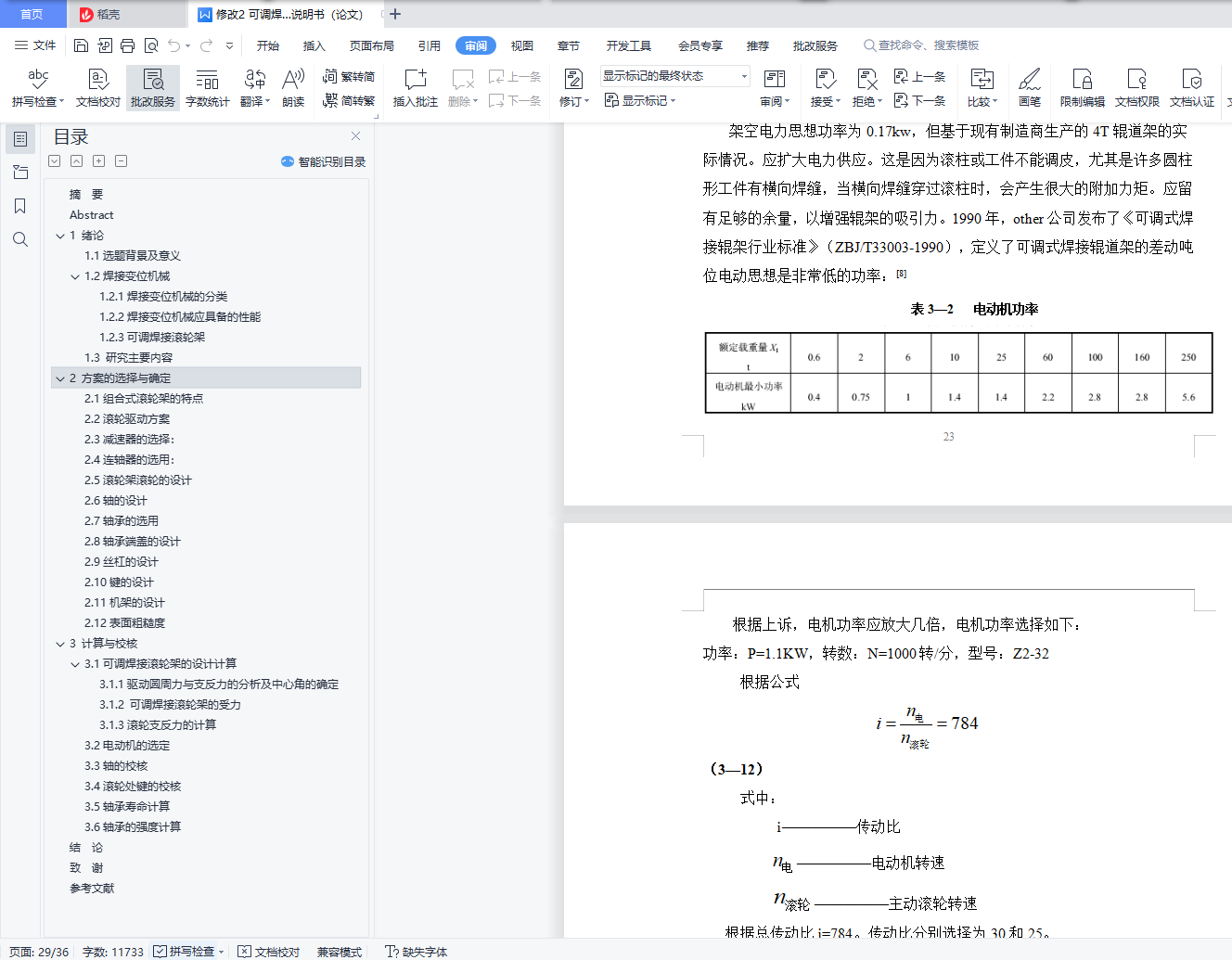Open 文档权限 document permissions

[x=1137, y=88]
